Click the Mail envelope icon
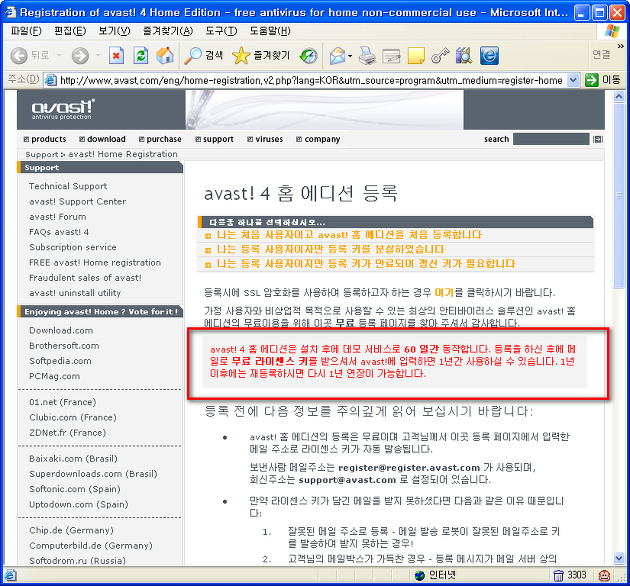Image resolution: width=630 pixels, height=586 pixels. point(338,55)
